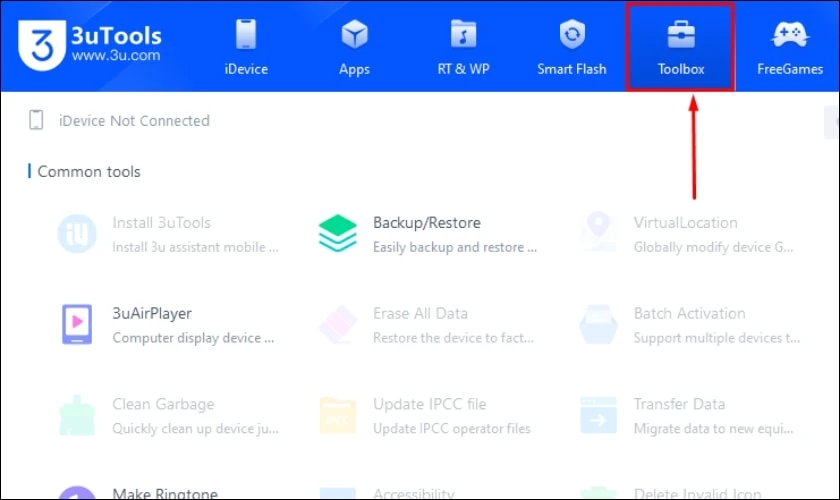This screenshot has width=840, height=500.
Task: Click 'Support multiple devices t...' description
Action: 716,338
